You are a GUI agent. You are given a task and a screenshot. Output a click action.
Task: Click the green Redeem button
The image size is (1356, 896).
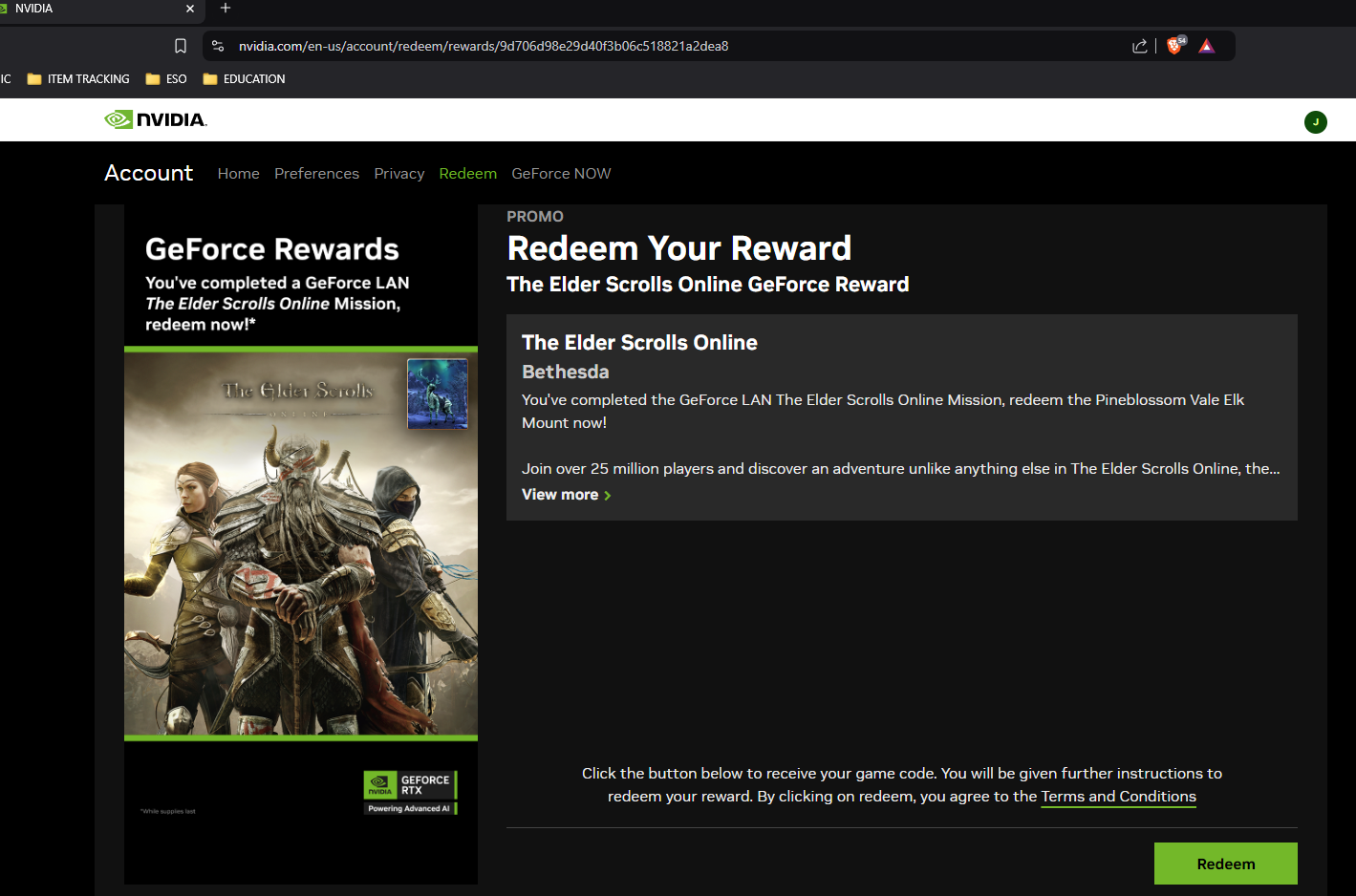click(x=1226, y=864)
